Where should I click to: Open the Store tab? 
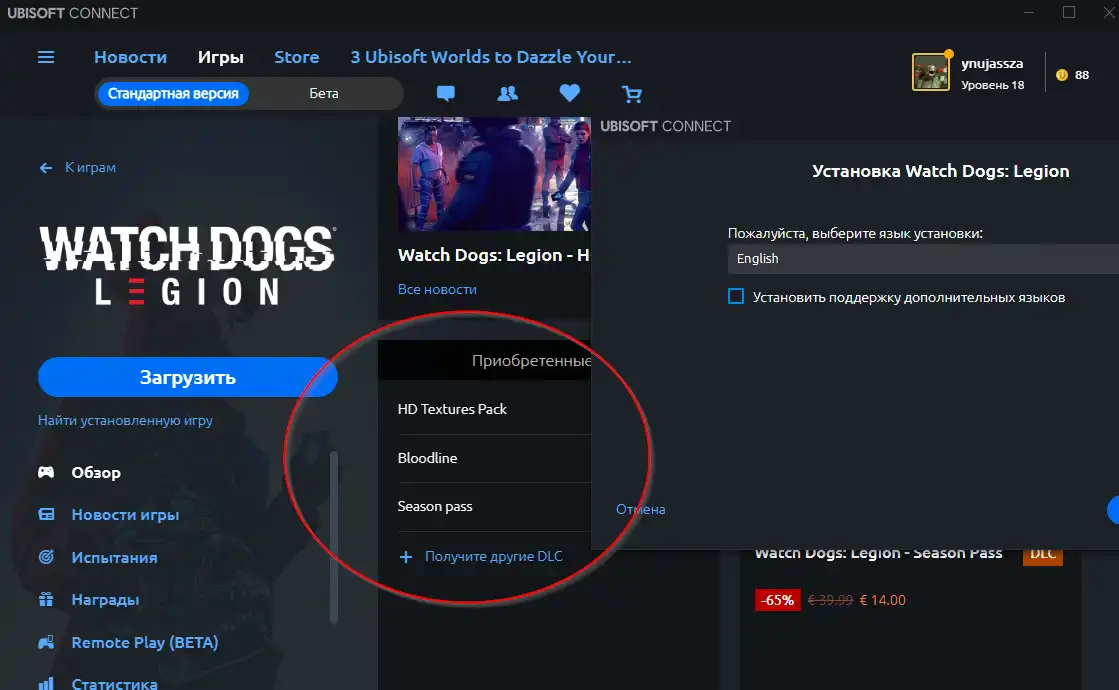click(x=297, y=57)
